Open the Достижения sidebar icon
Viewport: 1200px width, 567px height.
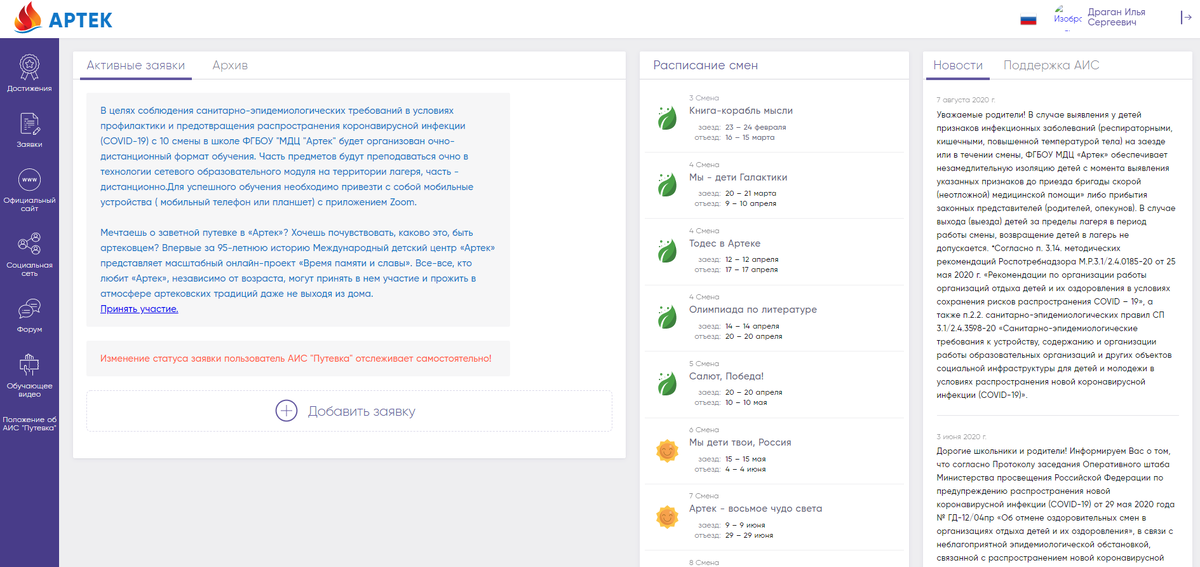pyautogui.click(x=29, y=66)
